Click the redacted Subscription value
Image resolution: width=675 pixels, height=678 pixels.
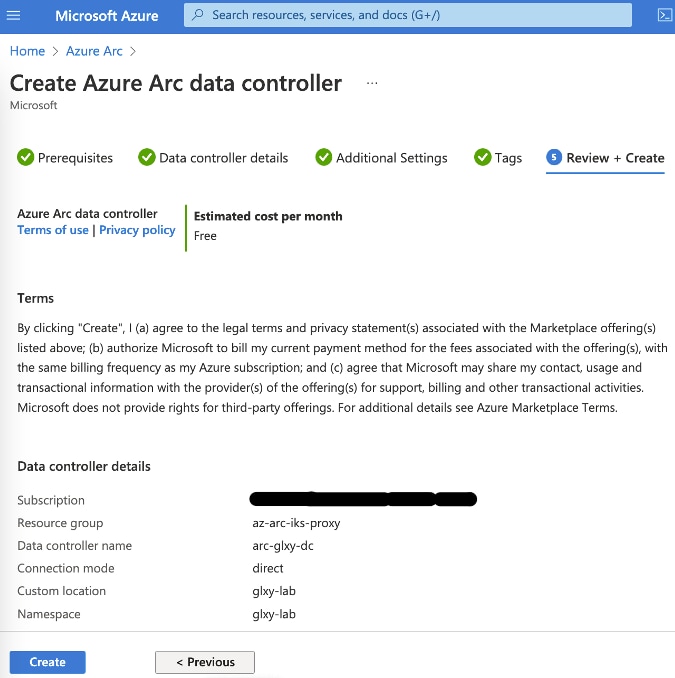click(x=363, y=499)
